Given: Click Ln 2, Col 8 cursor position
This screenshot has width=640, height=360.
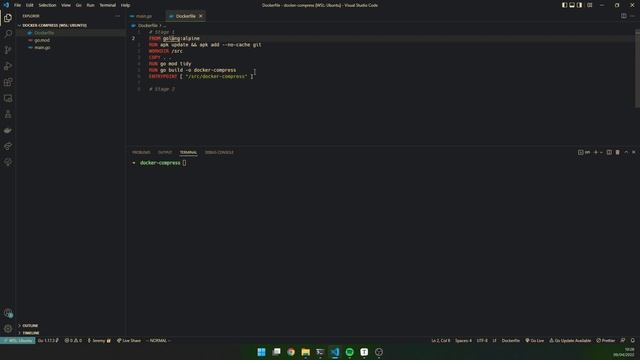Looking at the screenshot, I should [441, 340].
